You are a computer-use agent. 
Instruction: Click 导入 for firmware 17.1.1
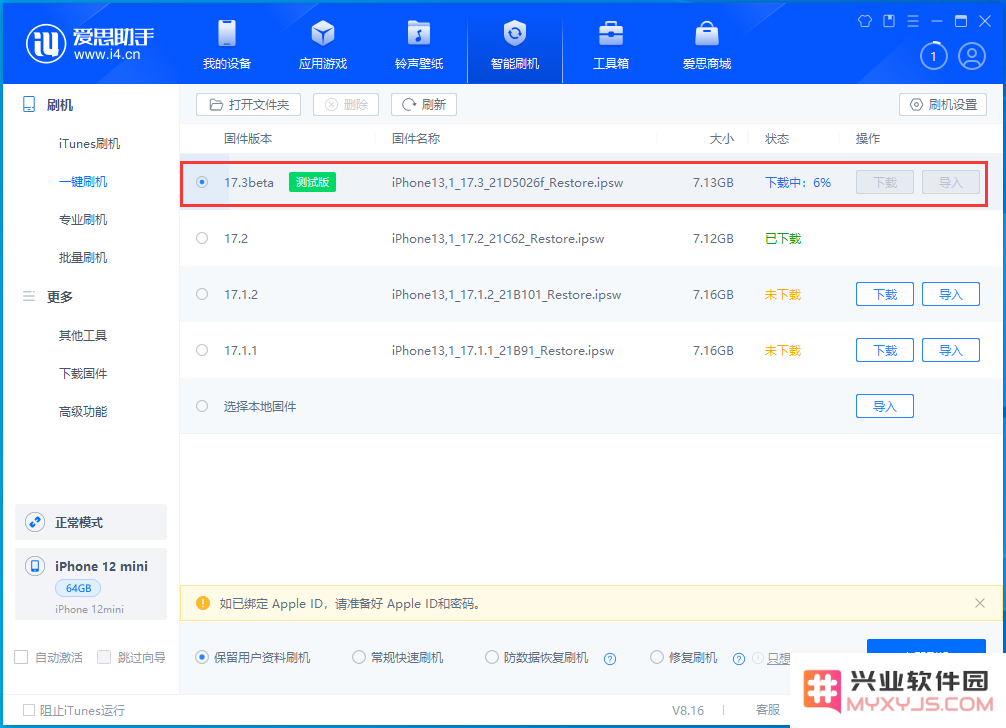[951, 350]
